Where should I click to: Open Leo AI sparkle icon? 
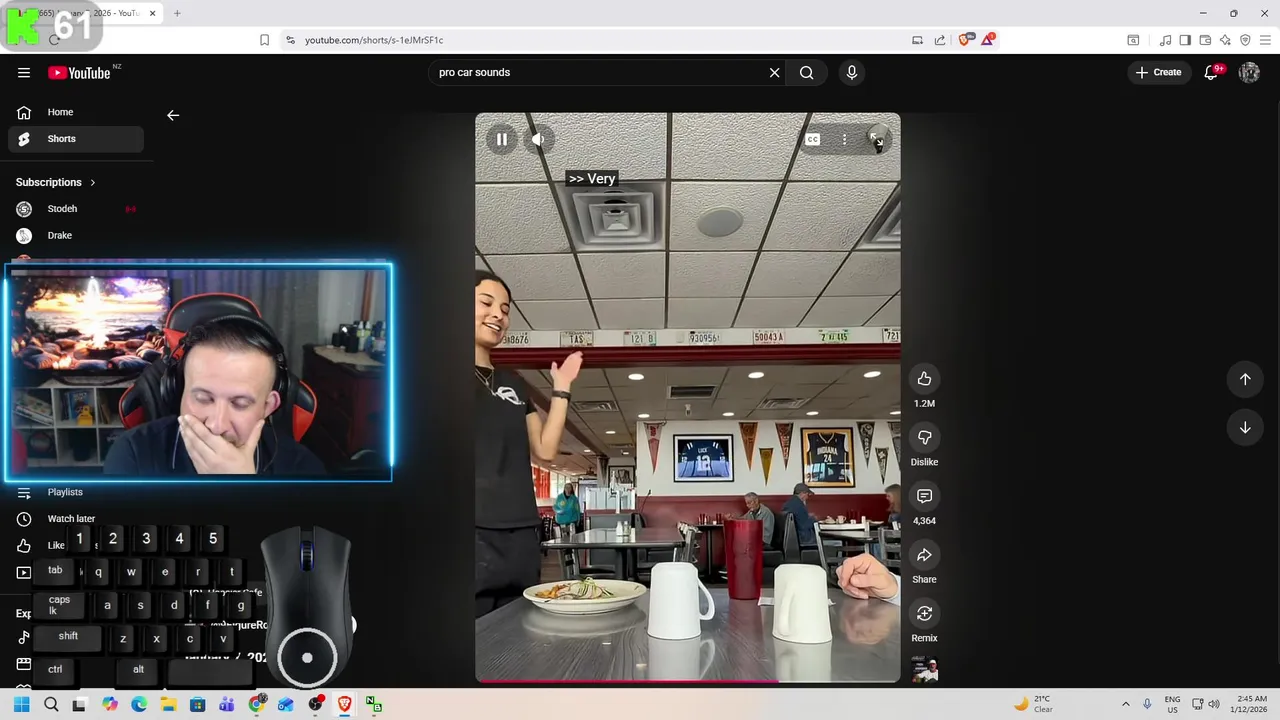click(1225, 40)
